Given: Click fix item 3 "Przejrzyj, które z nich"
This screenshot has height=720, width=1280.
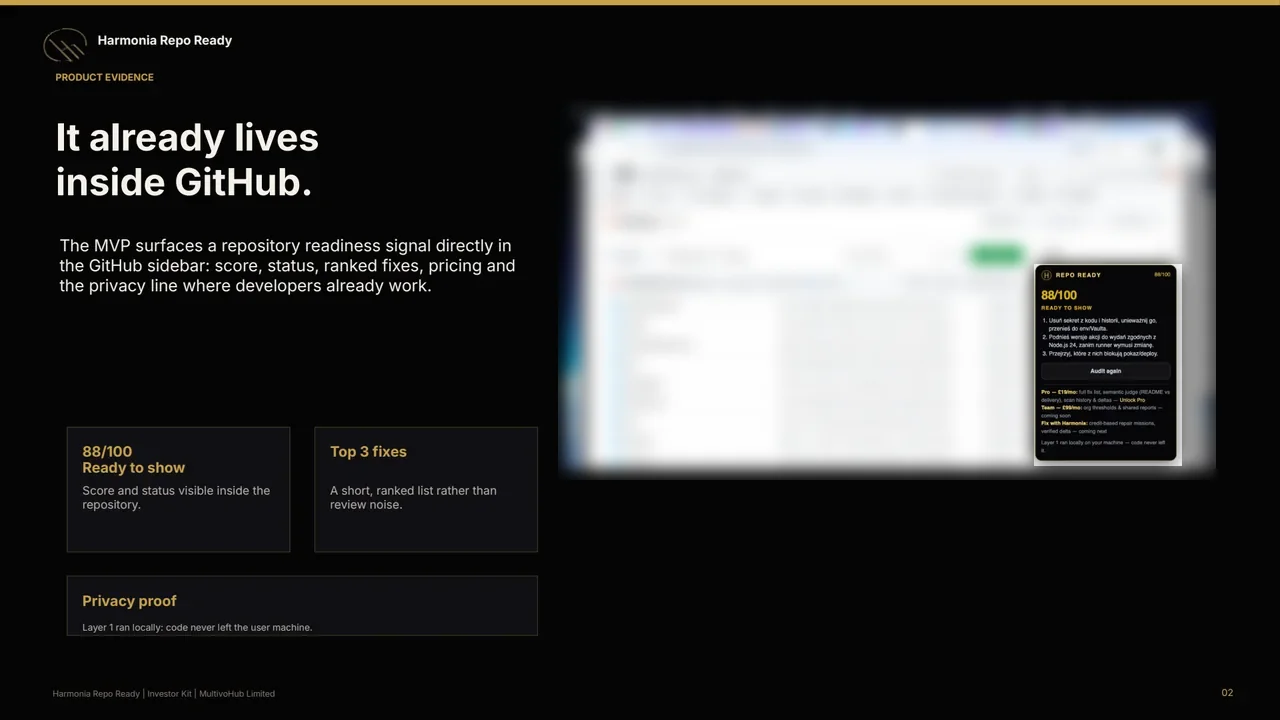Looking at the screenshot, I should (x=1100, y=353).
